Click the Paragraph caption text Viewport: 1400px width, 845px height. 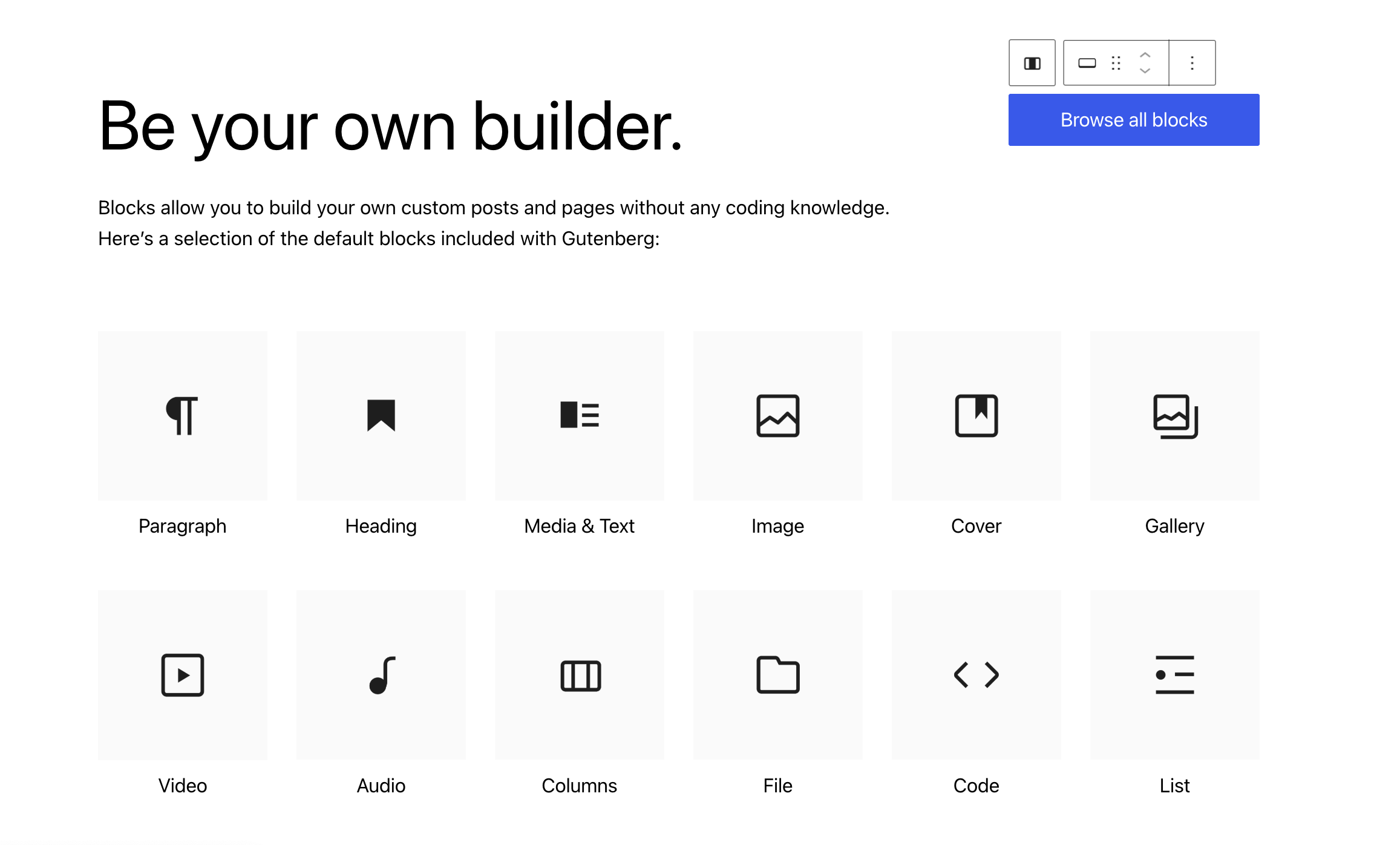[x=183, y=526]
